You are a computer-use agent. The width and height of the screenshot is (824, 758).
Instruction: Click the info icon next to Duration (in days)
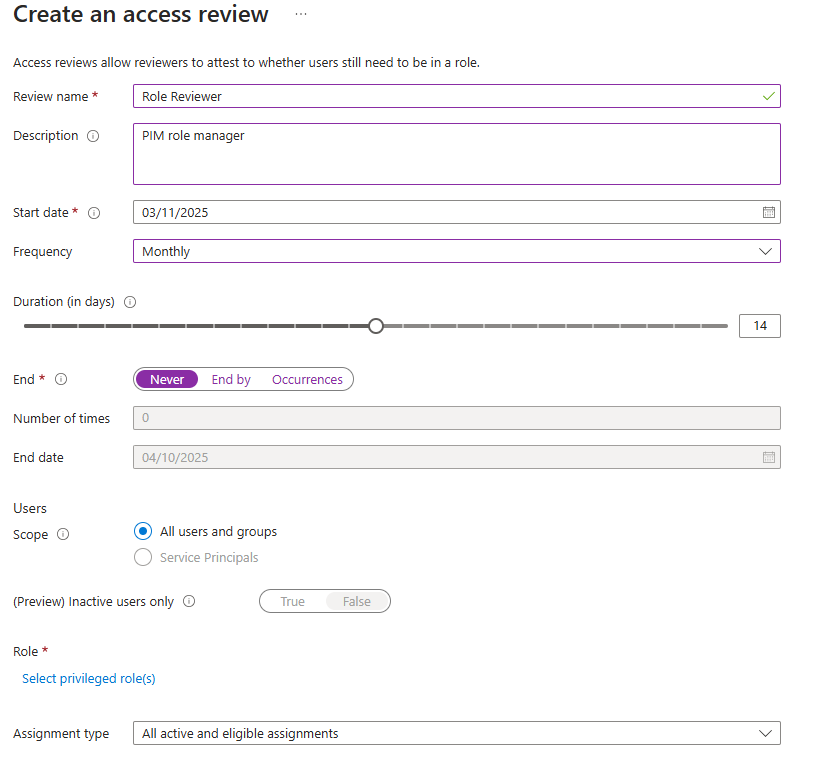click(x=129, y=302)
